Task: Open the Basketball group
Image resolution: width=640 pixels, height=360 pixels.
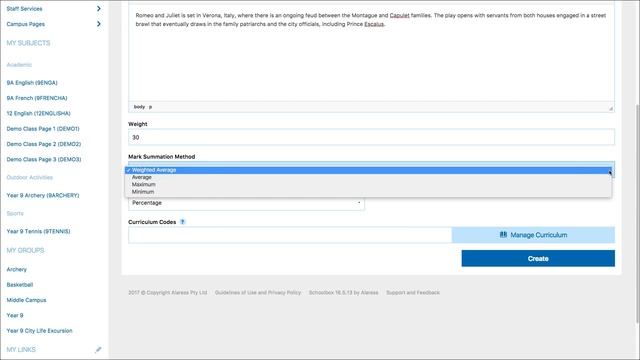Action: pos(20,285)
